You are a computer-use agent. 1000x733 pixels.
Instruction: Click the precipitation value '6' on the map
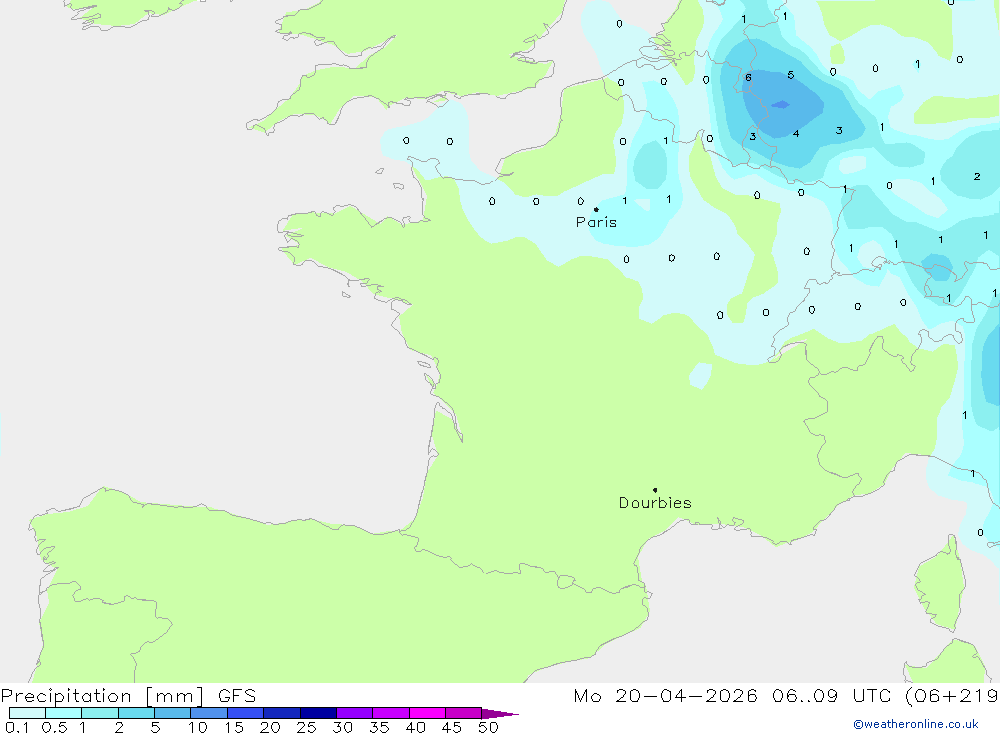click(748, 78)
